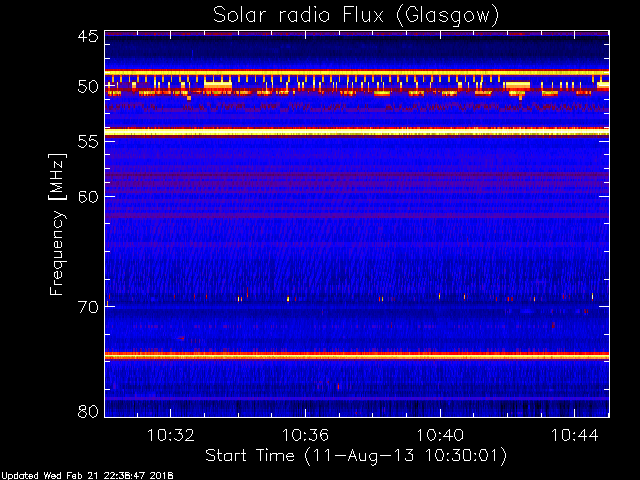
Task: Click the 'Updated Wed Feb 21 22:36:47 2018' timestamp
Action: click(87, 476)
